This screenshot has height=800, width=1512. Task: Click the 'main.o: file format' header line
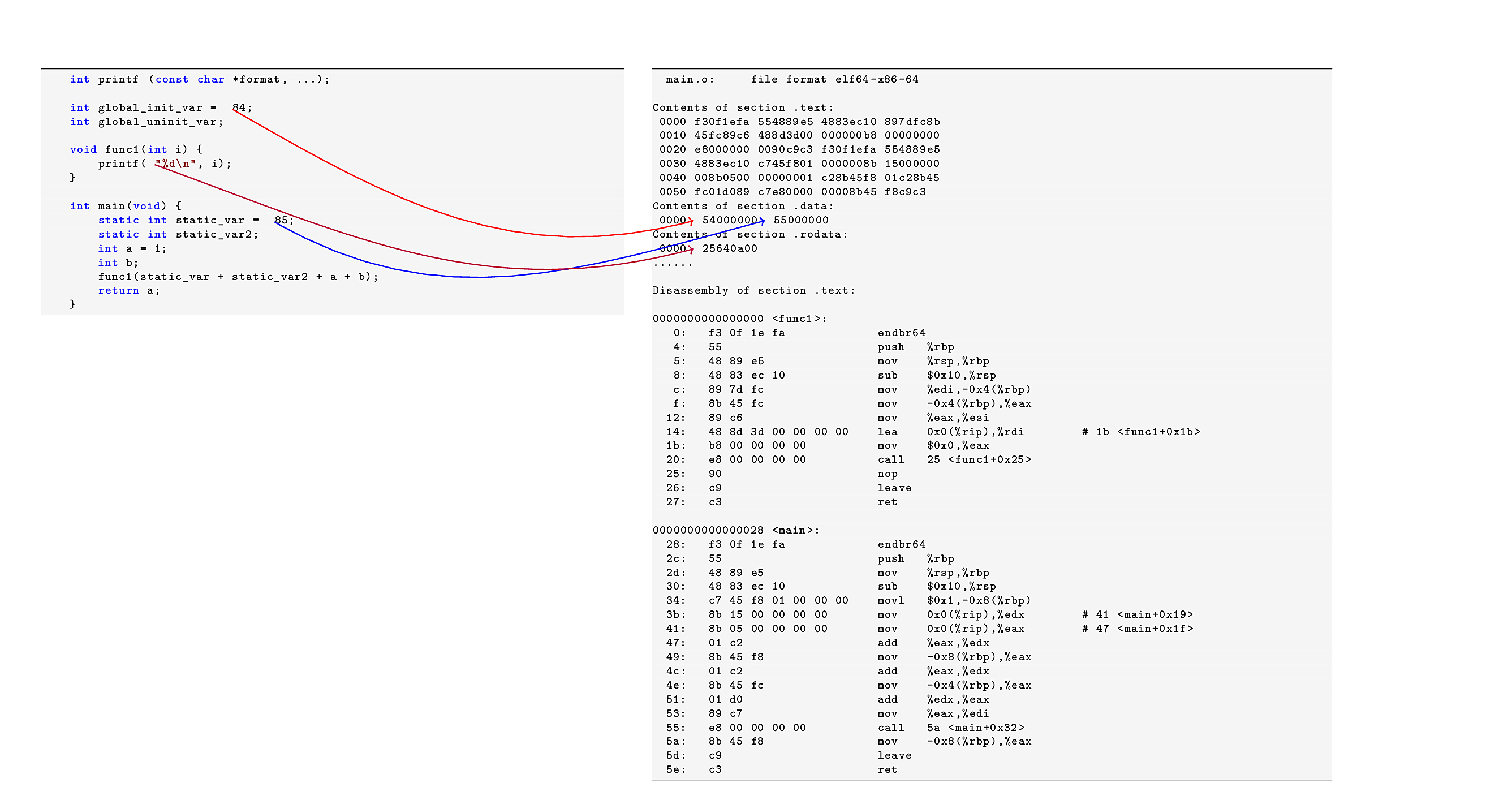pyautogui.click(x=791, y=79)
